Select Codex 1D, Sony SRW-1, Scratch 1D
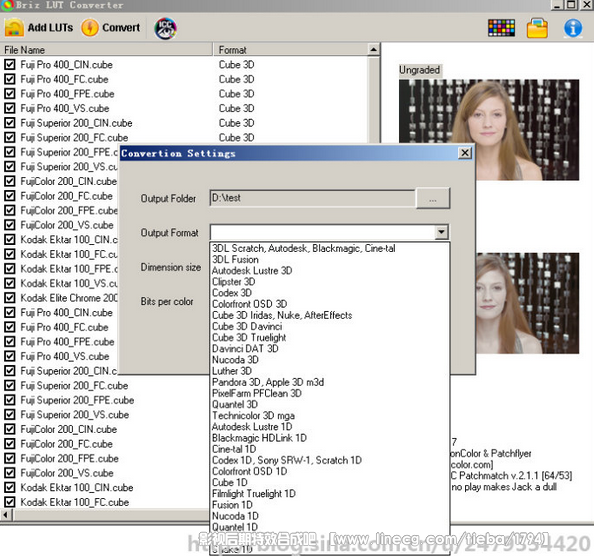 coord(287,461)
